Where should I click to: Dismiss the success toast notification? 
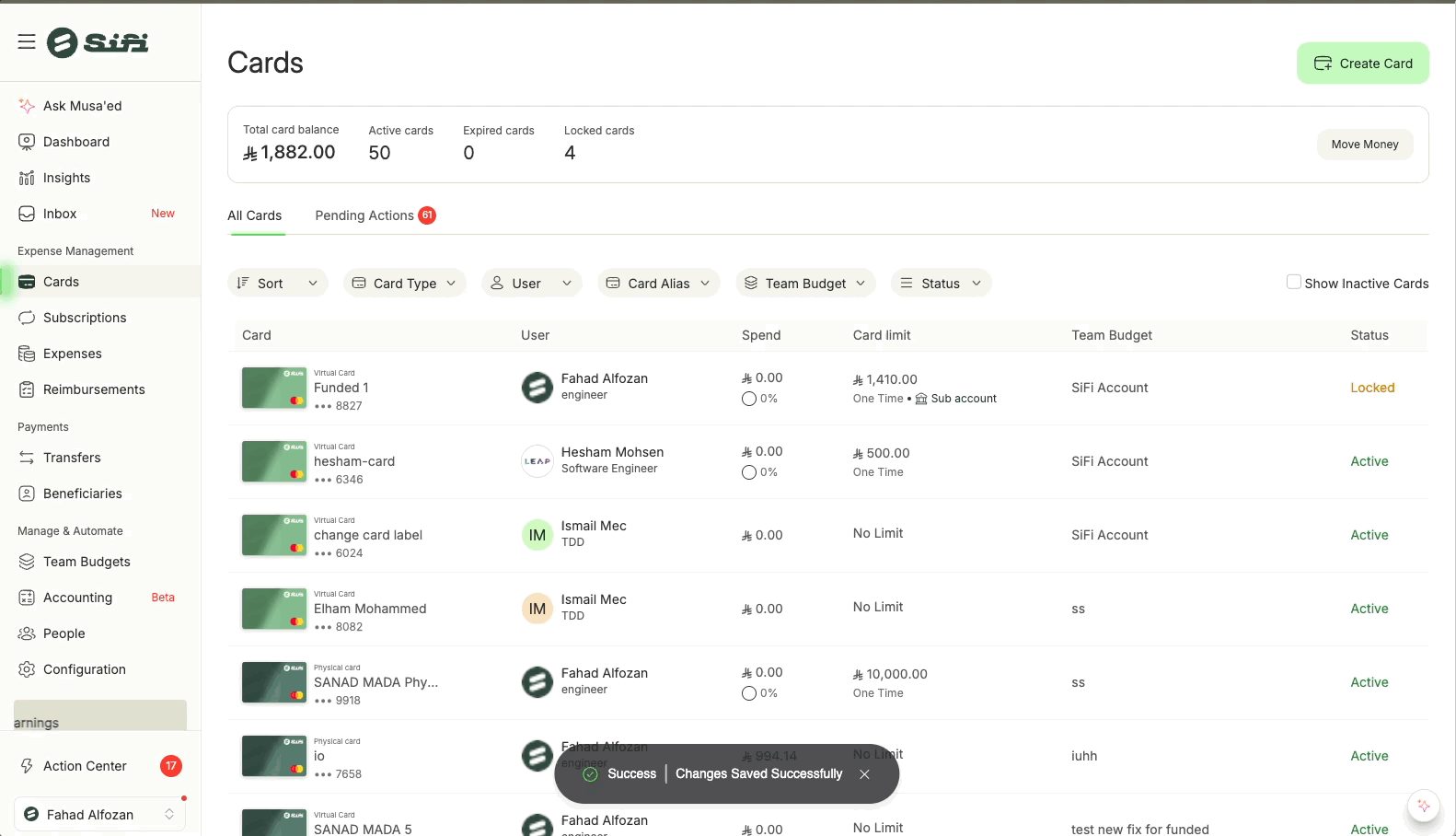coord(864,774)
